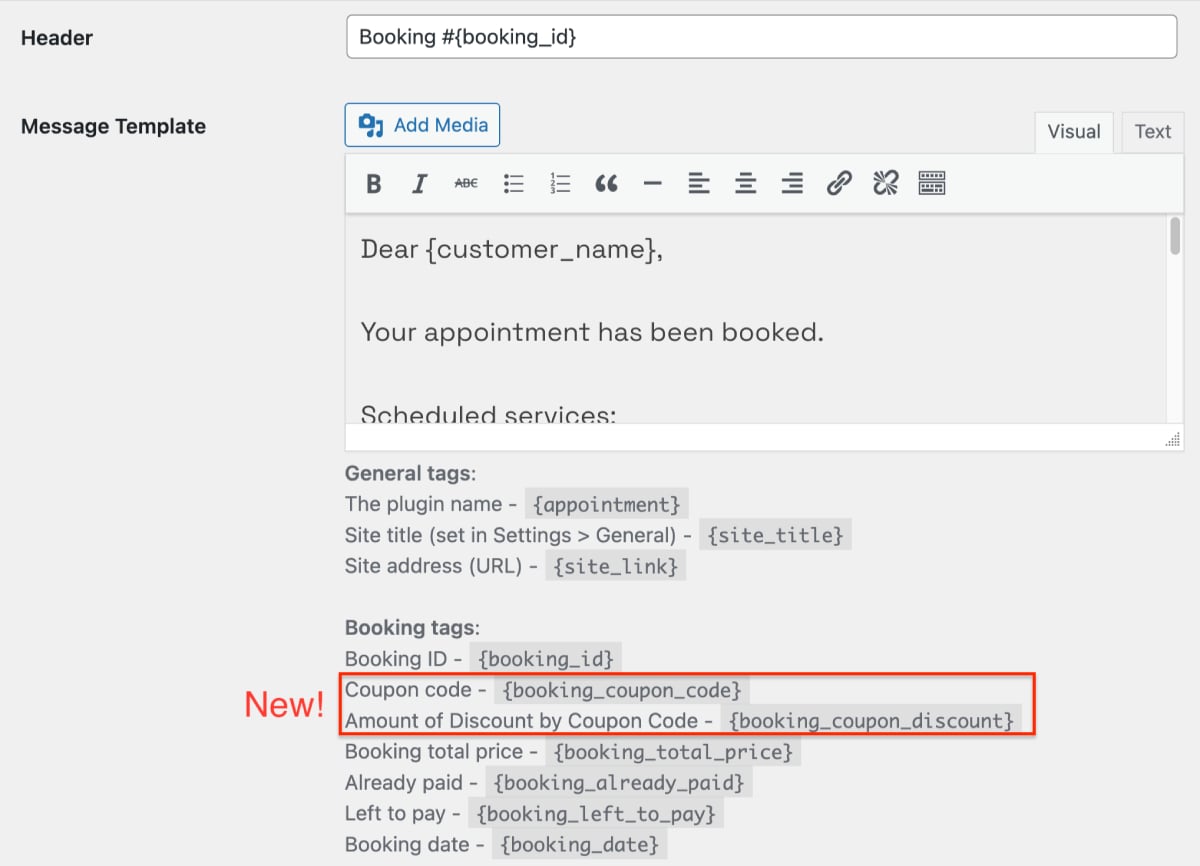Toggle bold formatting in editor toolbar
This screenshot has height=866, width=1200.
coord(374,183)
